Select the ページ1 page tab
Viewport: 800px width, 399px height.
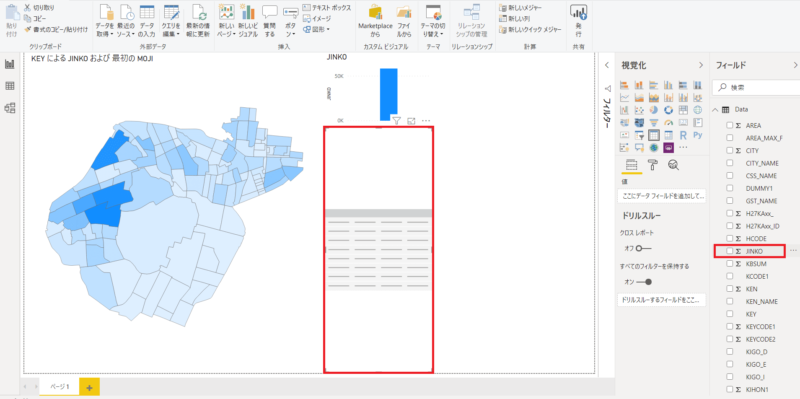click(59, 387)
